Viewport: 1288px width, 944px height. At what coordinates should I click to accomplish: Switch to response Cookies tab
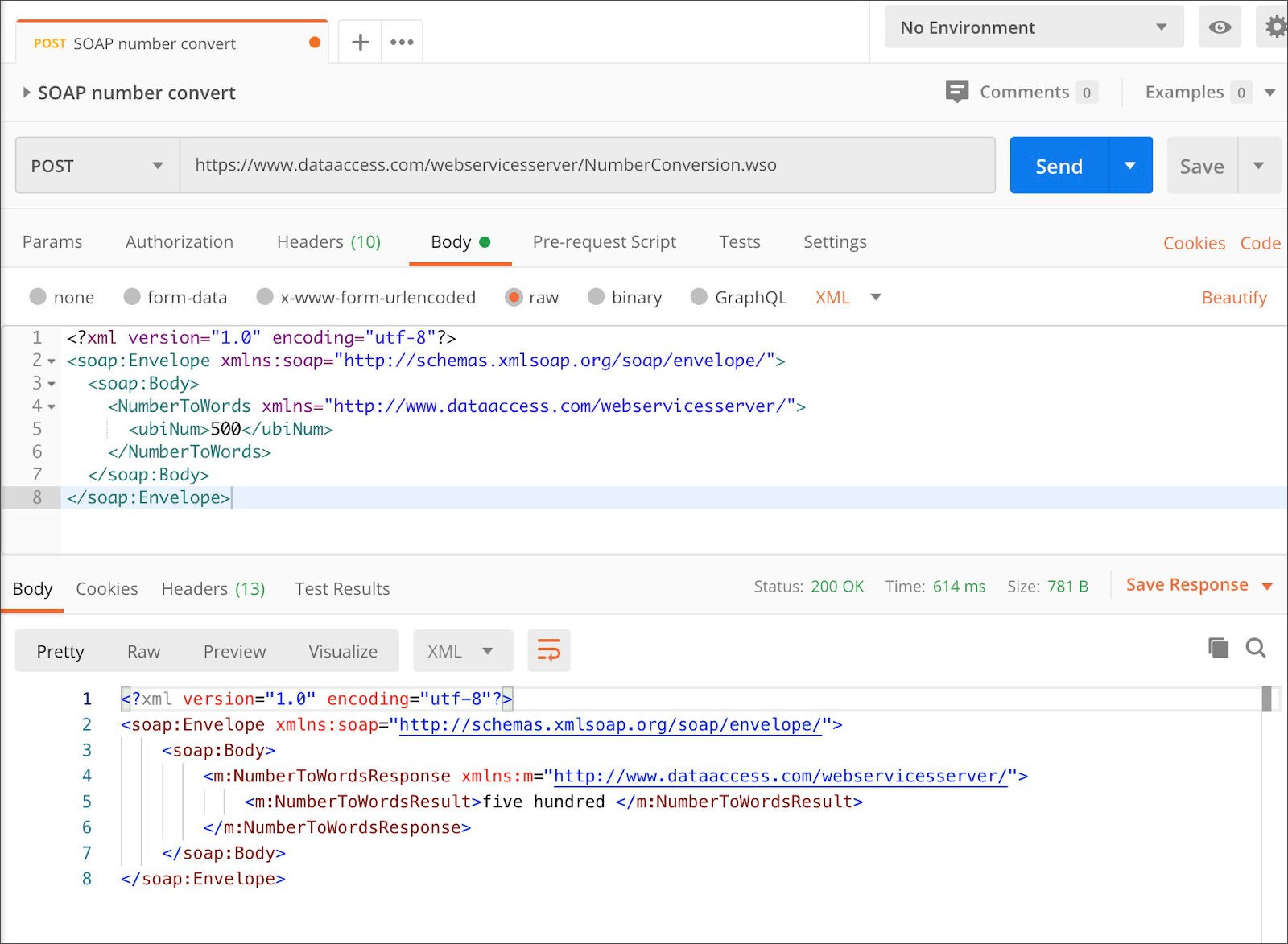(x=107, y=588)
